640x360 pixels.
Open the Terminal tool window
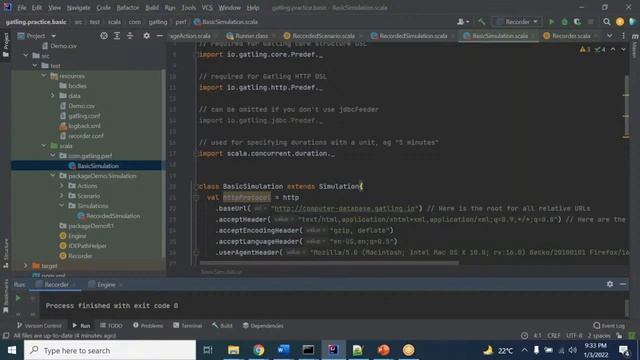tap(187, 326)
